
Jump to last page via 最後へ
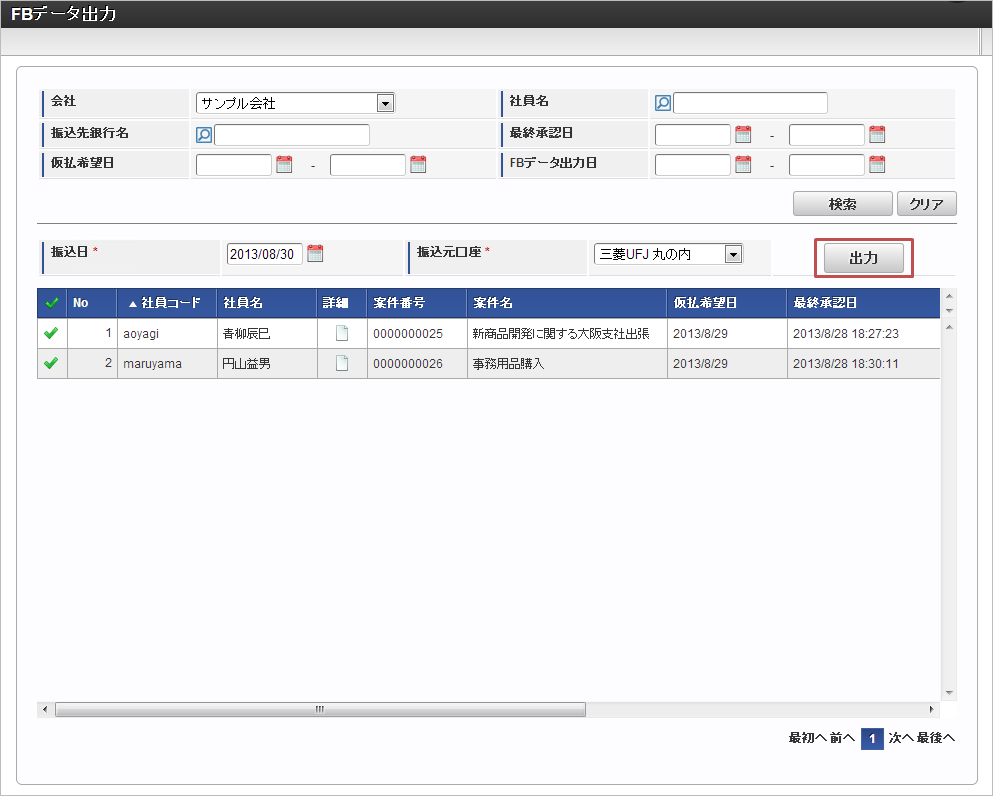point(936,739)
